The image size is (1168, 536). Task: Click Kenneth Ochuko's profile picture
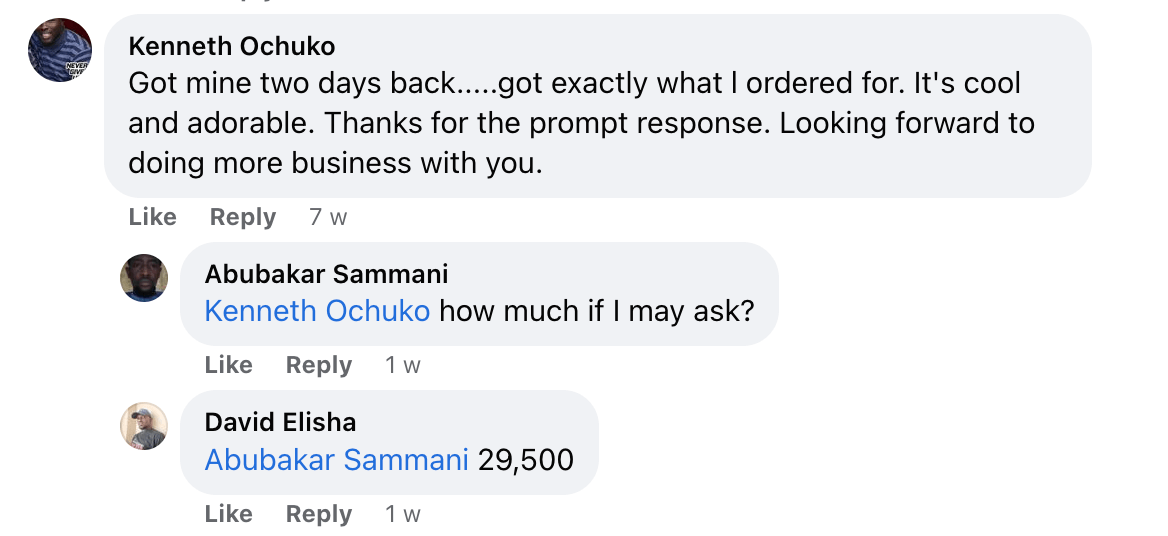click(60, 50)
